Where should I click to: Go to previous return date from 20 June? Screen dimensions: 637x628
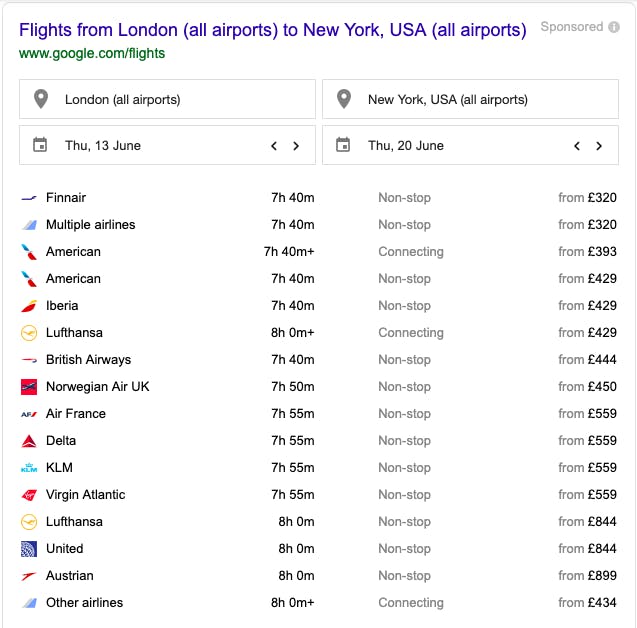click(577, 146)
